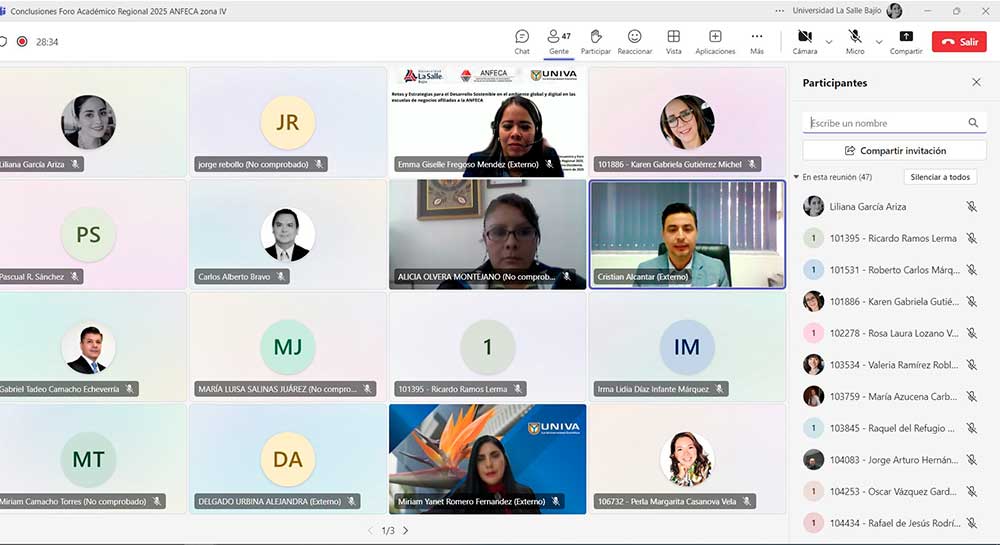Close the Participantes panel

click(976, 83)
